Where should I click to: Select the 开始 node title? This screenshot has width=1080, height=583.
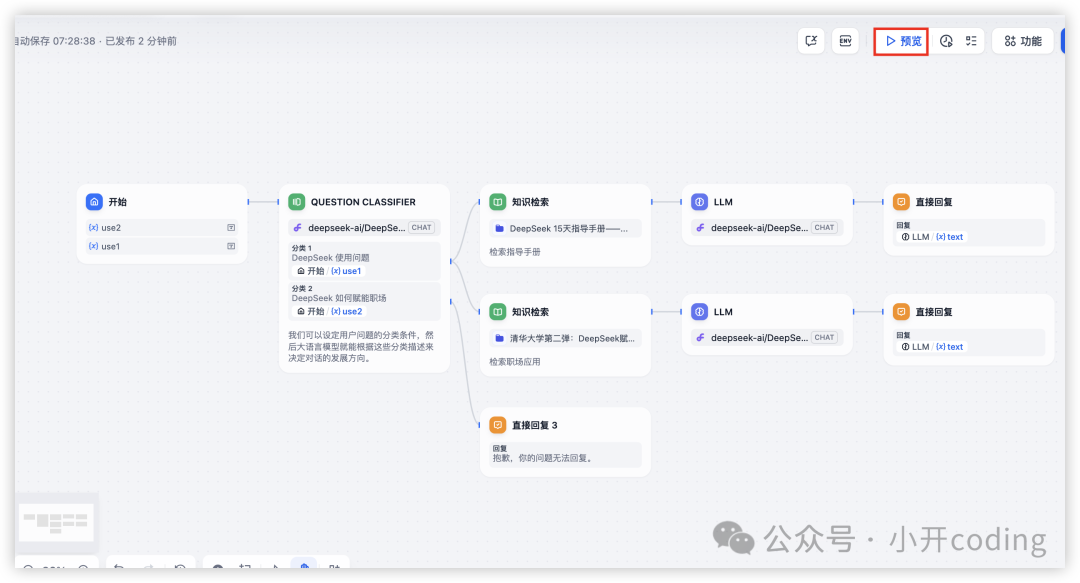click(118, 202)
